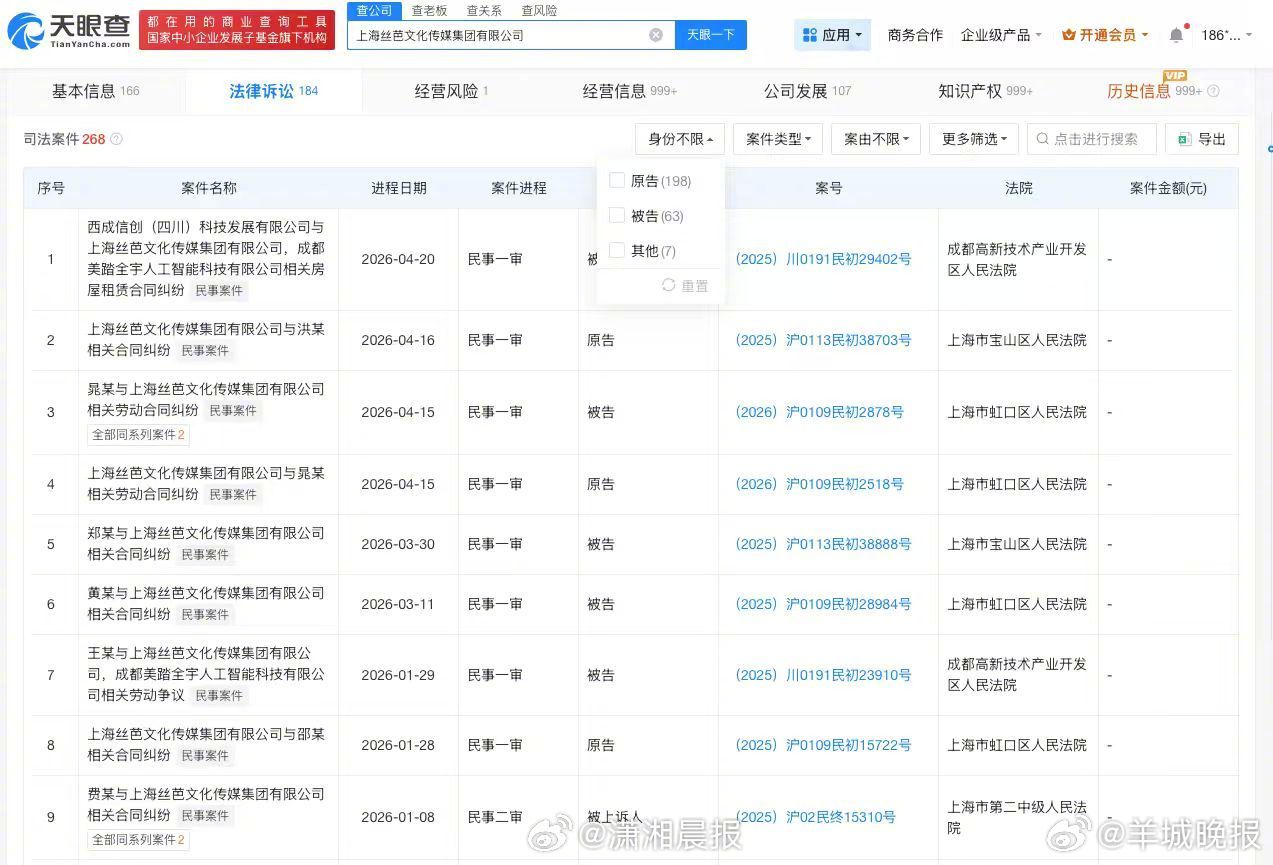Click the search magnifier in case search
Viewport: 1273px width, 865px height.
tap(1043, 139)
